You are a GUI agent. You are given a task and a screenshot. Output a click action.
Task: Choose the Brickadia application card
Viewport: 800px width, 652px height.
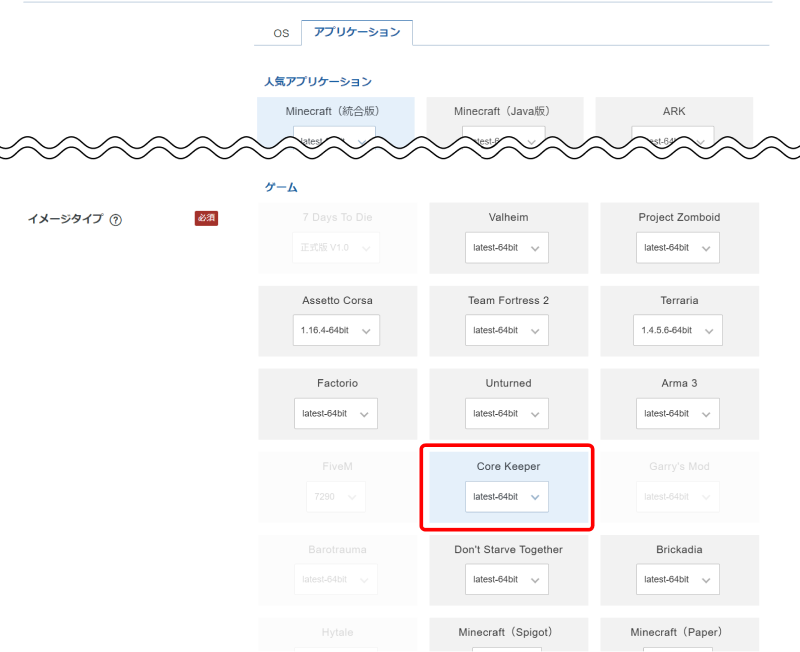click(x=678, y=549)
